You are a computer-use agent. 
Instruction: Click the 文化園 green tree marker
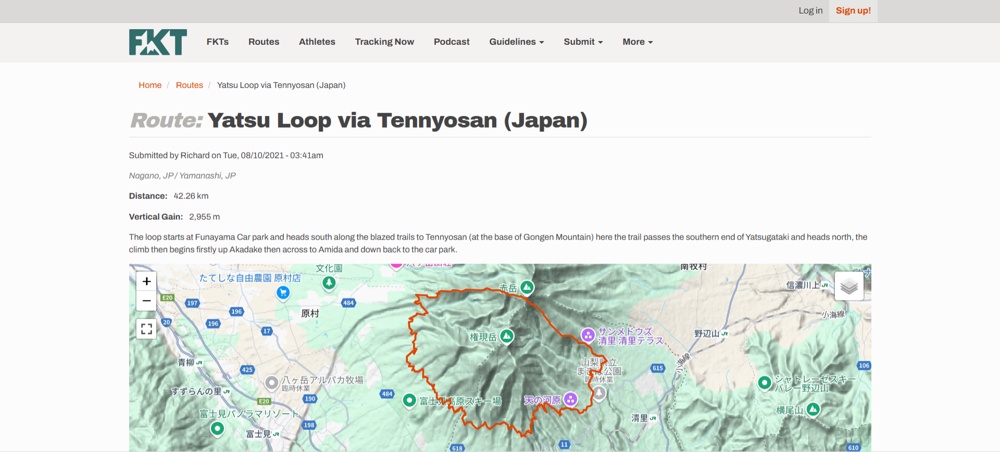(x=329, y=282)
